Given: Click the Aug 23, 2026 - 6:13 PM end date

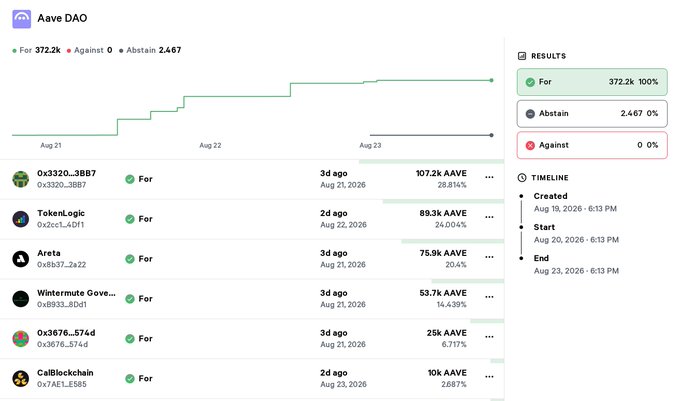Looking at the screenshot, I should 576,271.
